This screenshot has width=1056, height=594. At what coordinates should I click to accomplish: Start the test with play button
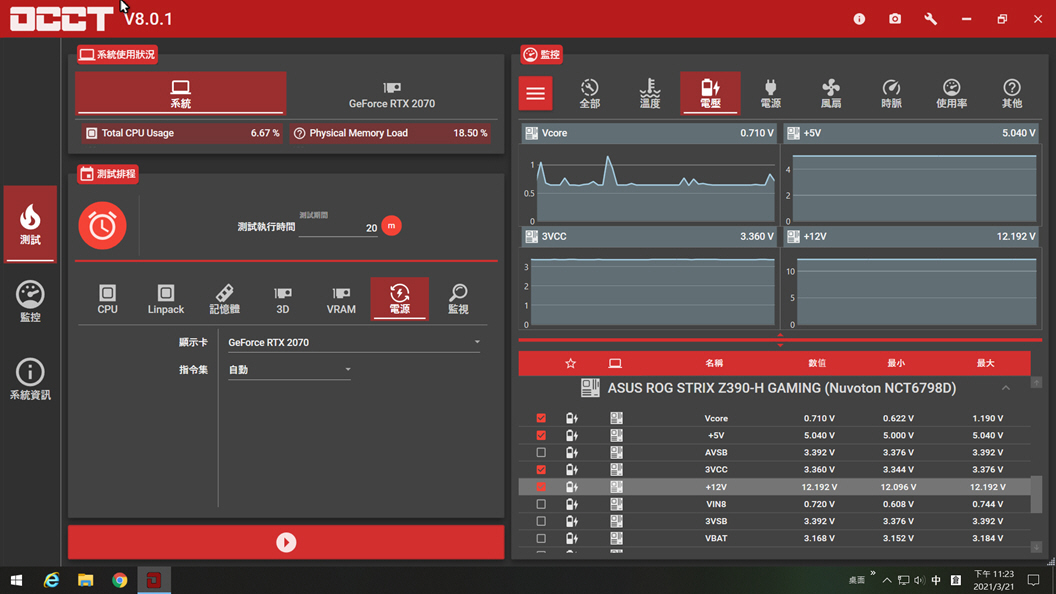click(x=286, y=542)
